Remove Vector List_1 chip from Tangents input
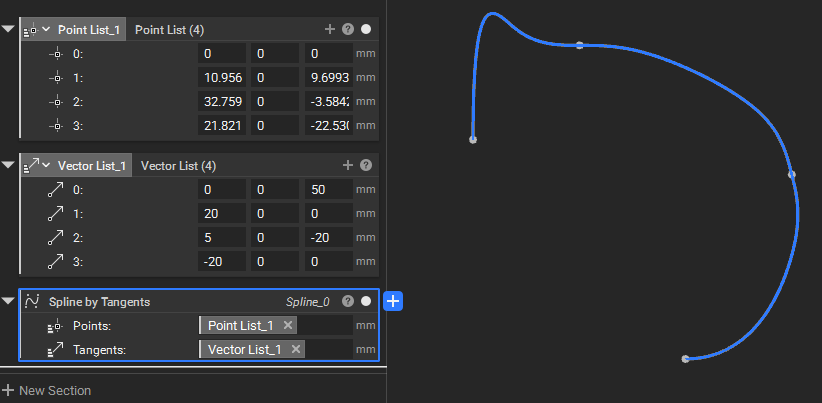 pyautogui.click(x=294, y=349)
